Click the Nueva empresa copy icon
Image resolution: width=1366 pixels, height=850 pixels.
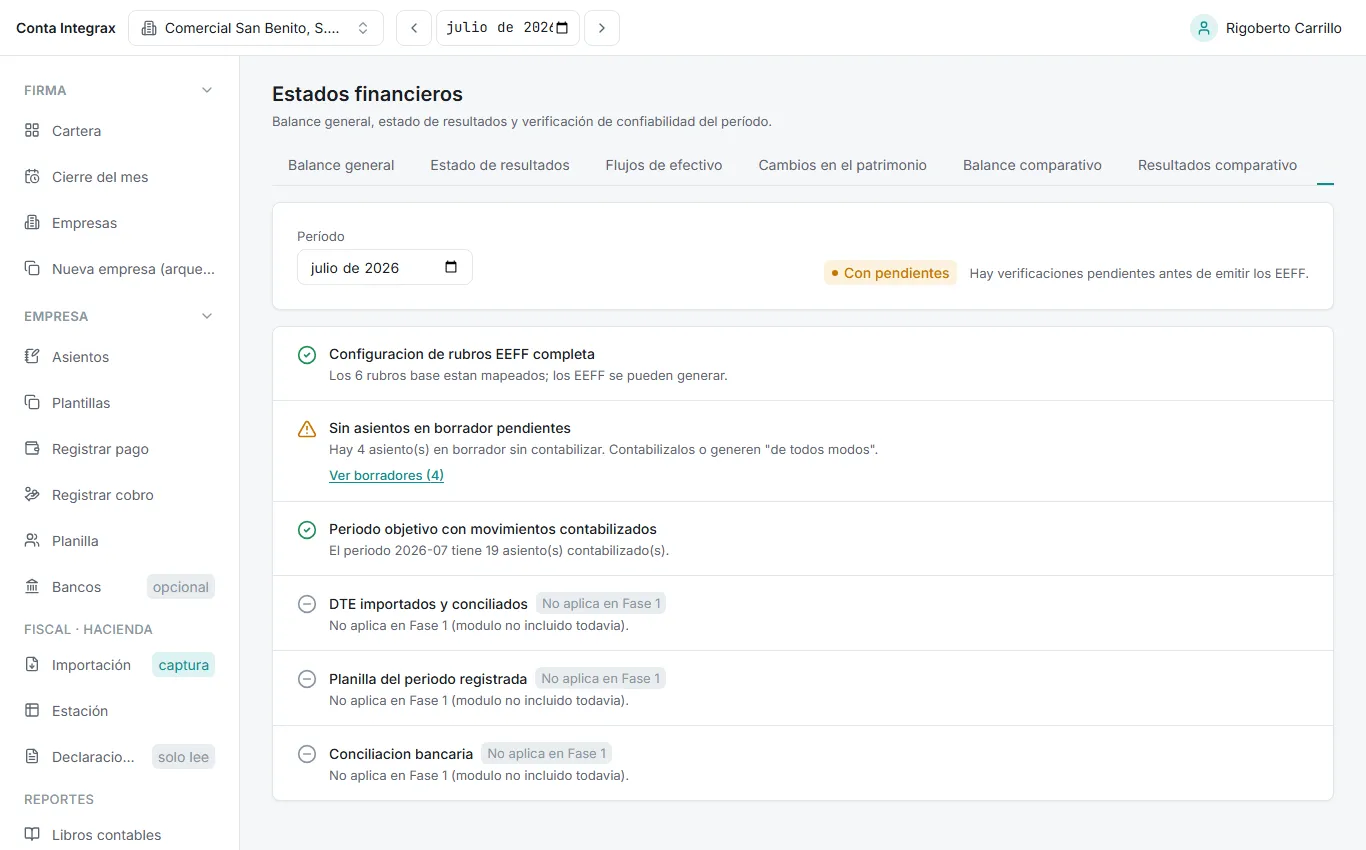pyautogui.click(x=32, y=269)
